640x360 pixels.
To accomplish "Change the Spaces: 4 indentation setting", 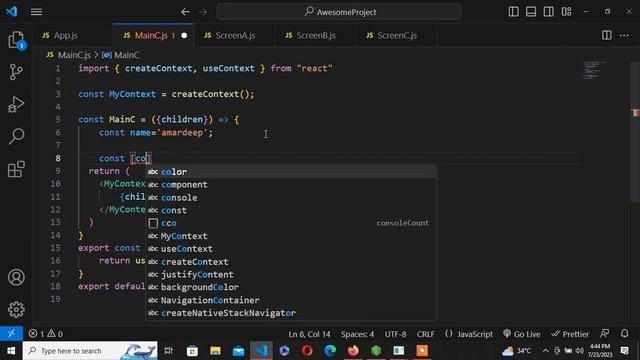I will tap(357, 334).
